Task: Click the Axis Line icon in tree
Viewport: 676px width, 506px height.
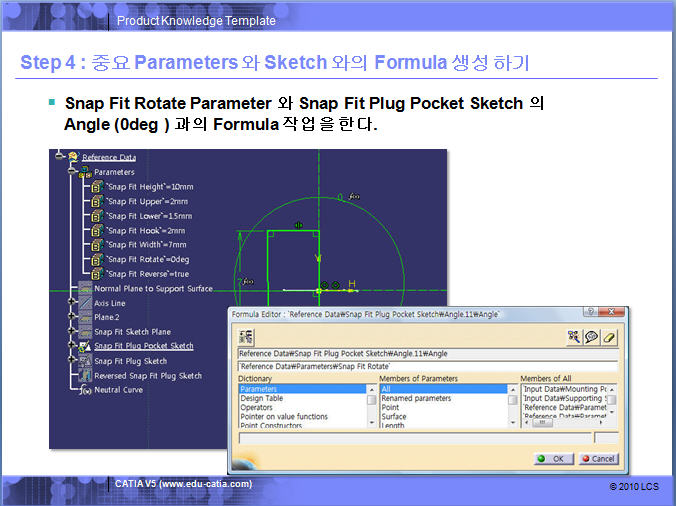Action: click(x=85, y=303)
